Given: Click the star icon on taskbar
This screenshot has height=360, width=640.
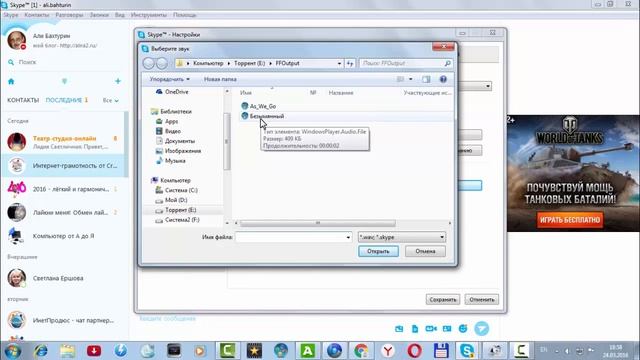Looking at the screenshot, I should (254, 351).
